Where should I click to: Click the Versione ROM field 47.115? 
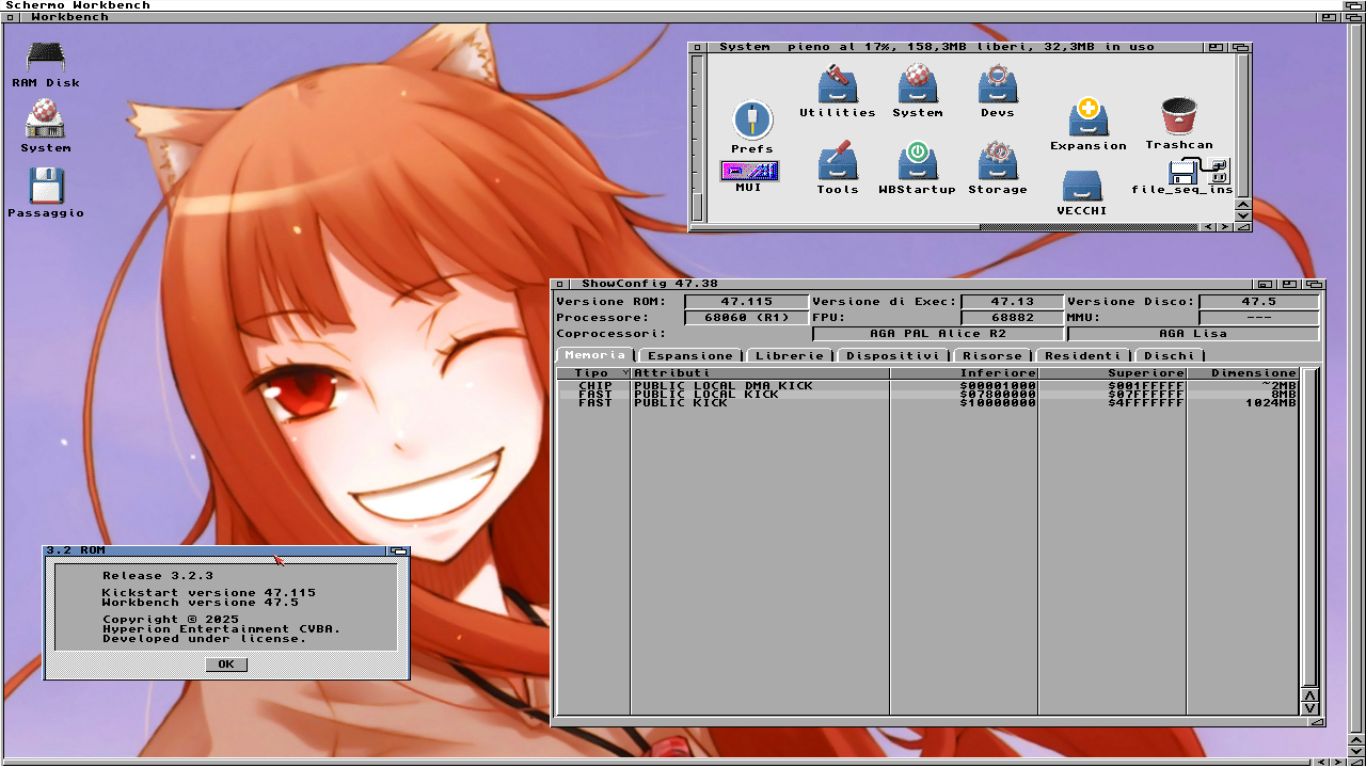746,301
